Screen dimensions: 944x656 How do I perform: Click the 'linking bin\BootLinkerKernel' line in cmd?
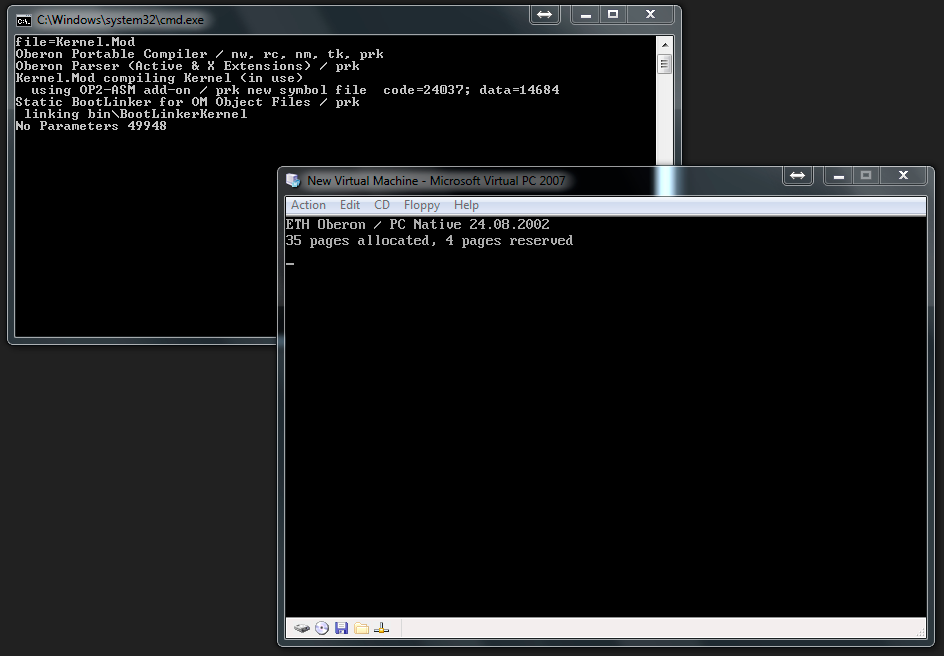click(135, 114)
